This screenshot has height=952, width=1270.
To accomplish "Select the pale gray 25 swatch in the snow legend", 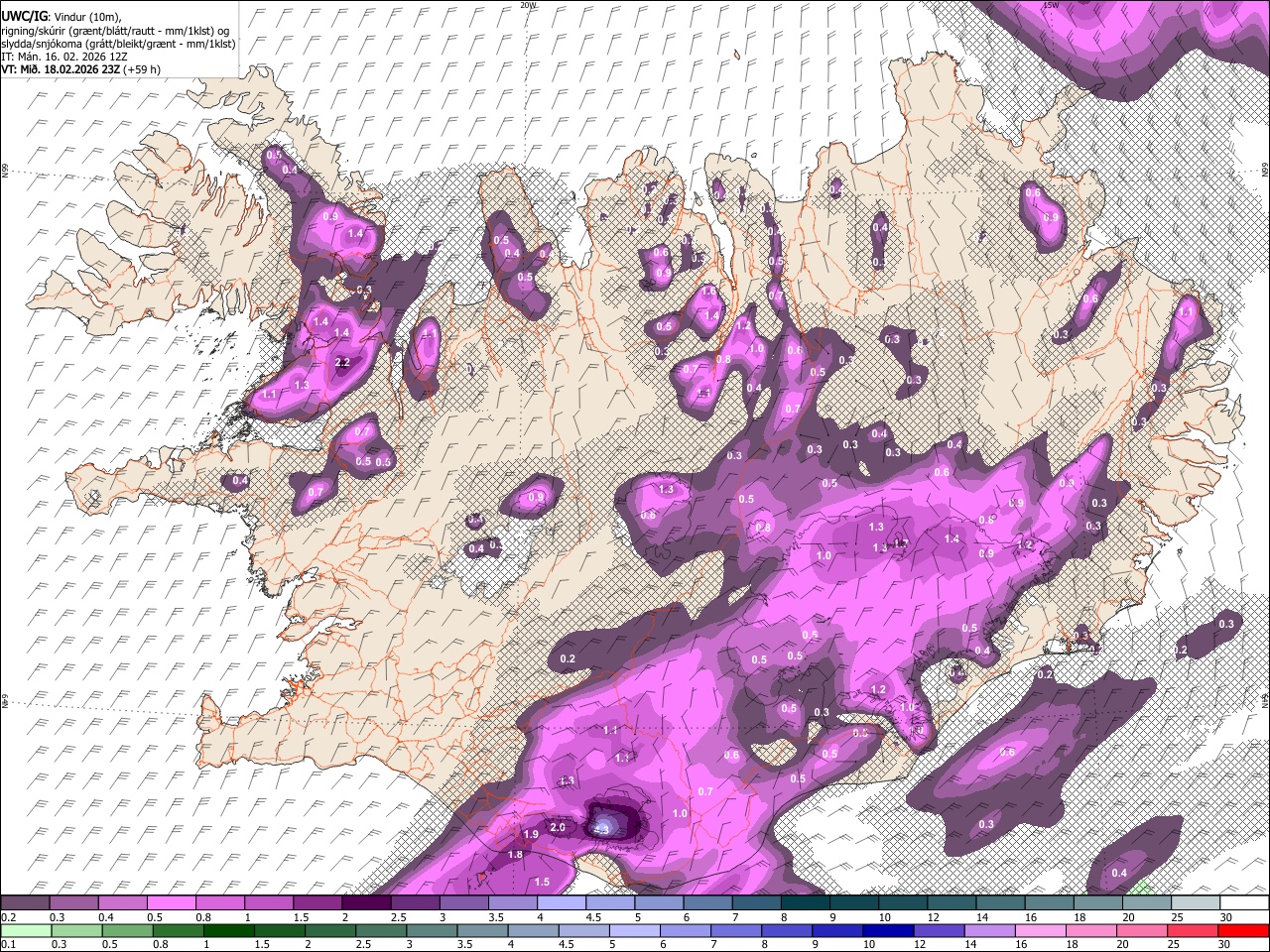I will (1196, 902).
